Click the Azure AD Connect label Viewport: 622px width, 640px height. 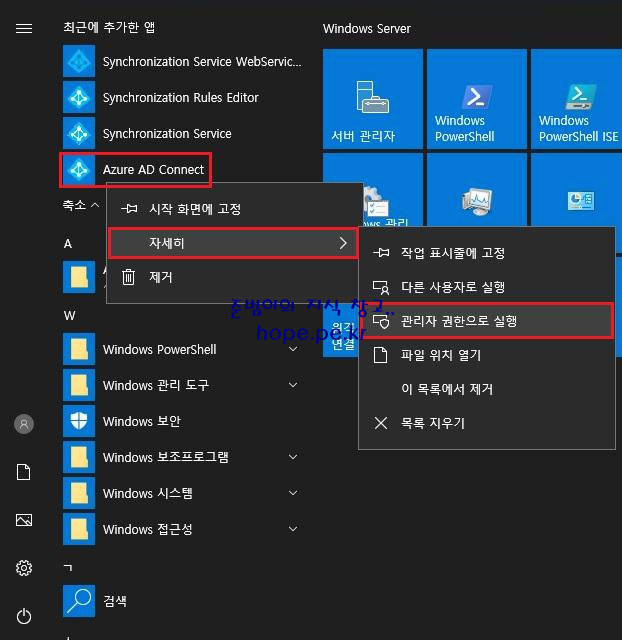[x=153, y=169]
